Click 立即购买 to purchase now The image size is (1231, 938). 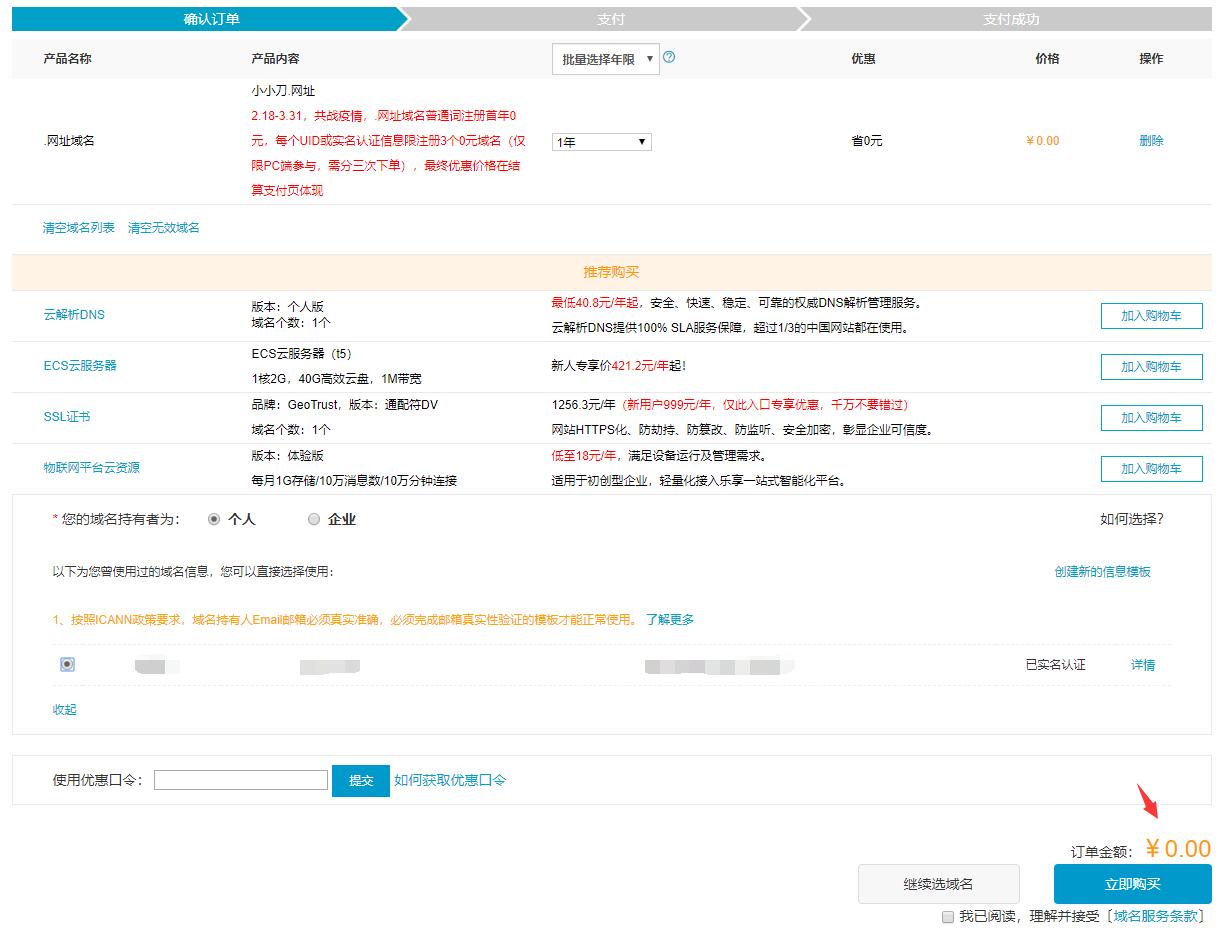(x=1132, y=884)
